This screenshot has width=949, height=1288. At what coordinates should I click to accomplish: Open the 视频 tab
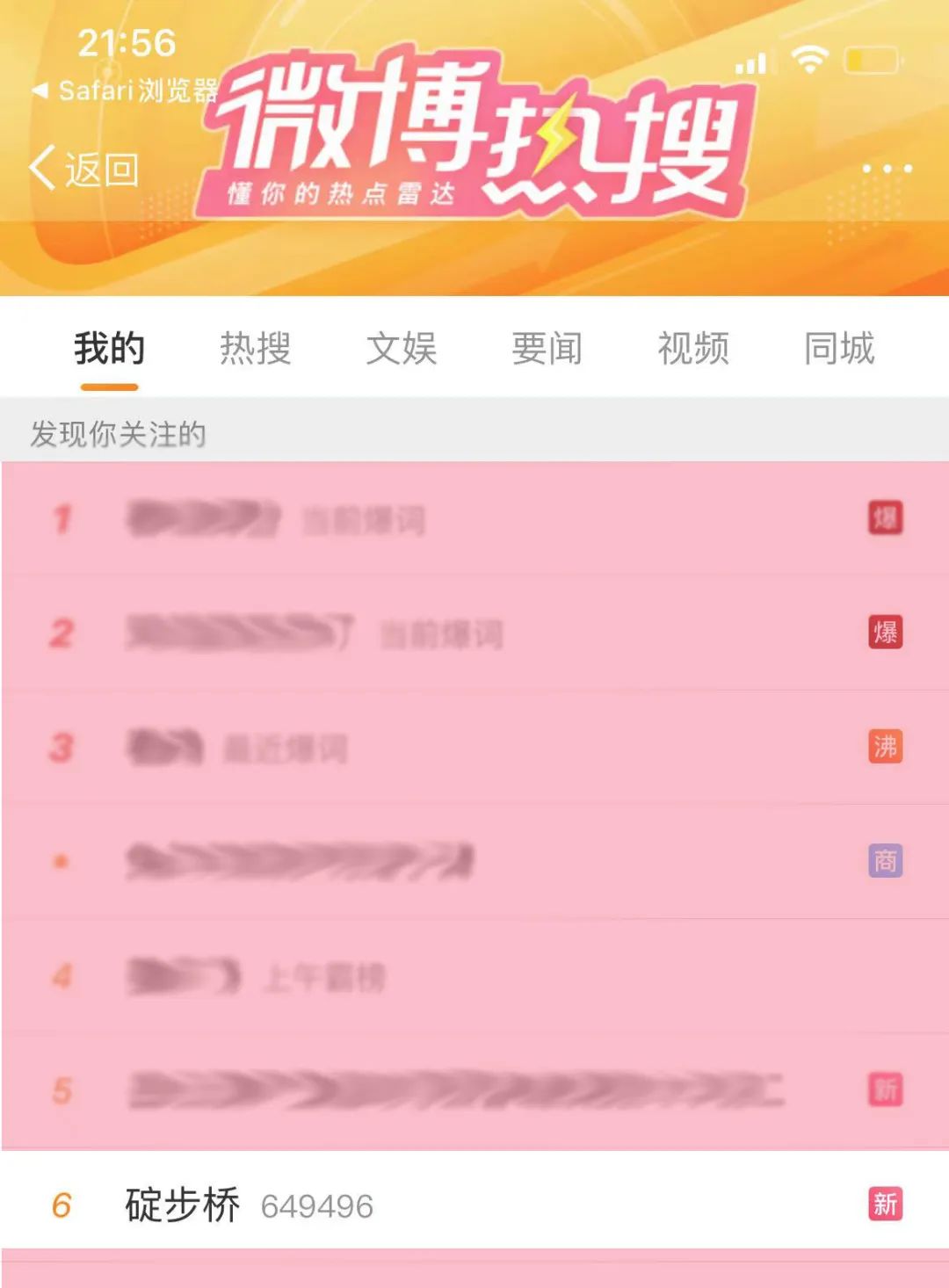pyautogui.click(x=692, y=349)
